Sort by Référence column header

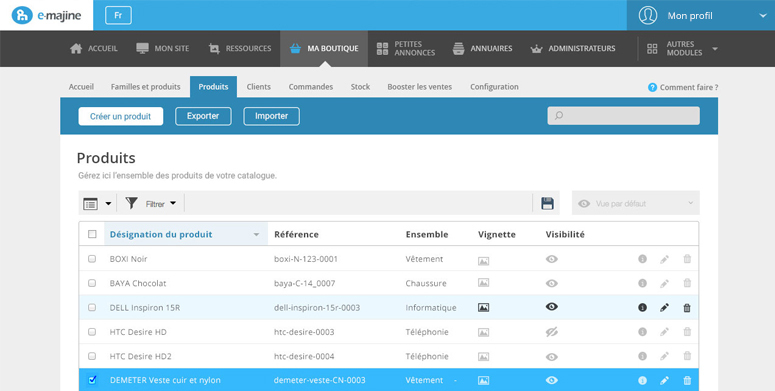pos(296,234)
